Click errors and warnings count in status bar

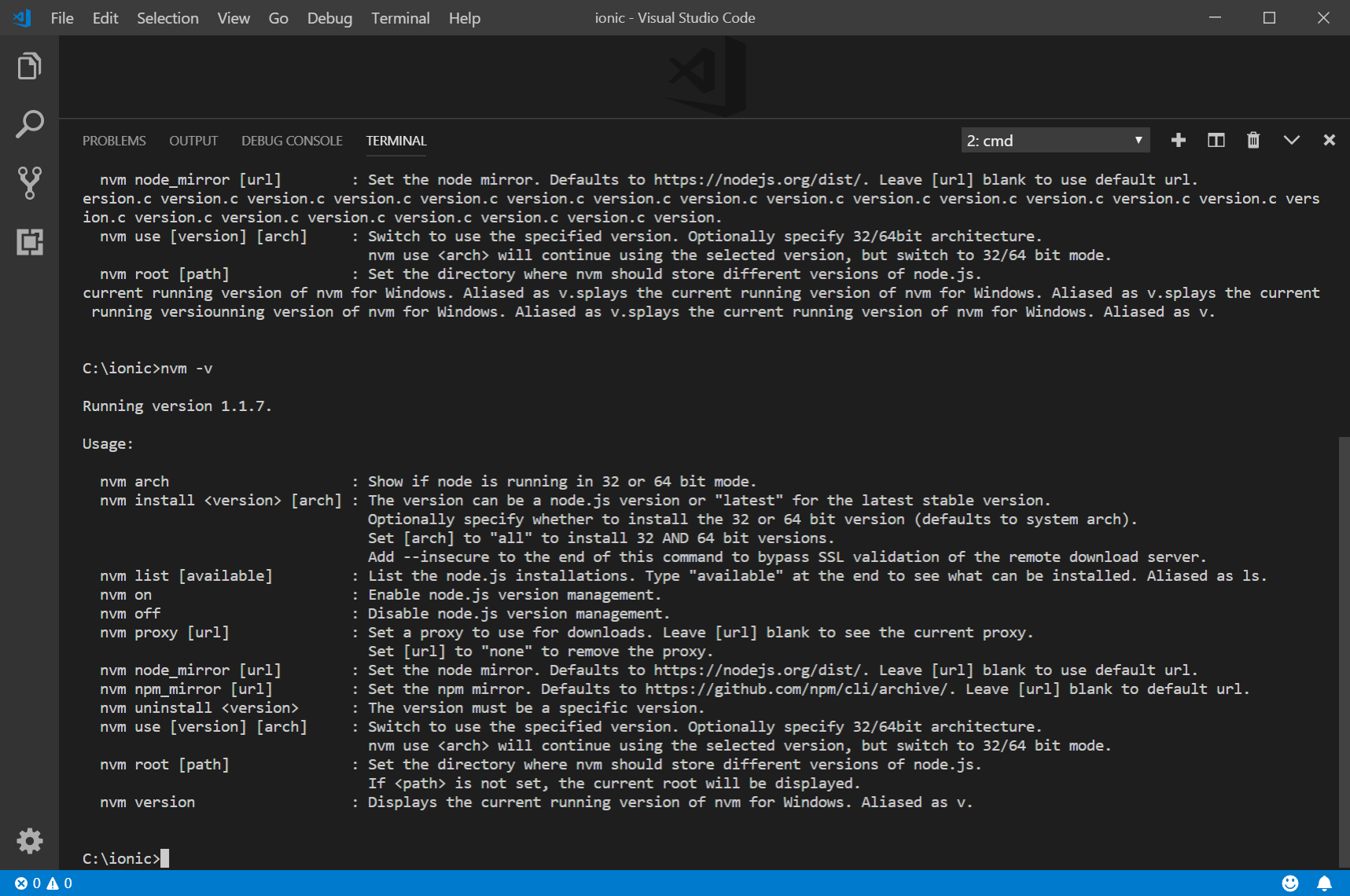pos(43,883)
